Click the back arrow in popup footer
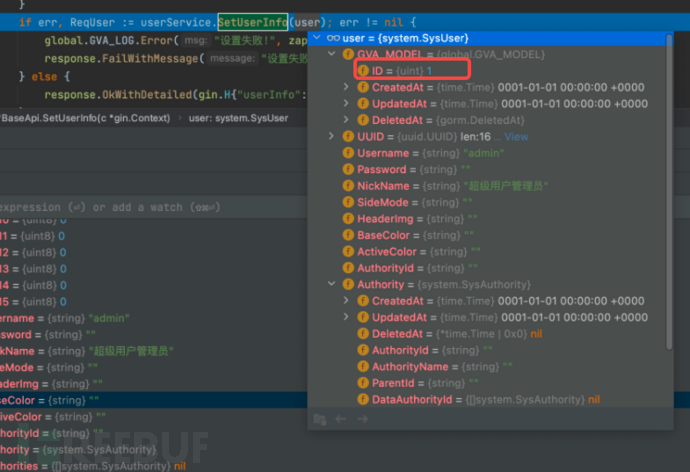Viewport: 690px width, 472px height. 341,419
